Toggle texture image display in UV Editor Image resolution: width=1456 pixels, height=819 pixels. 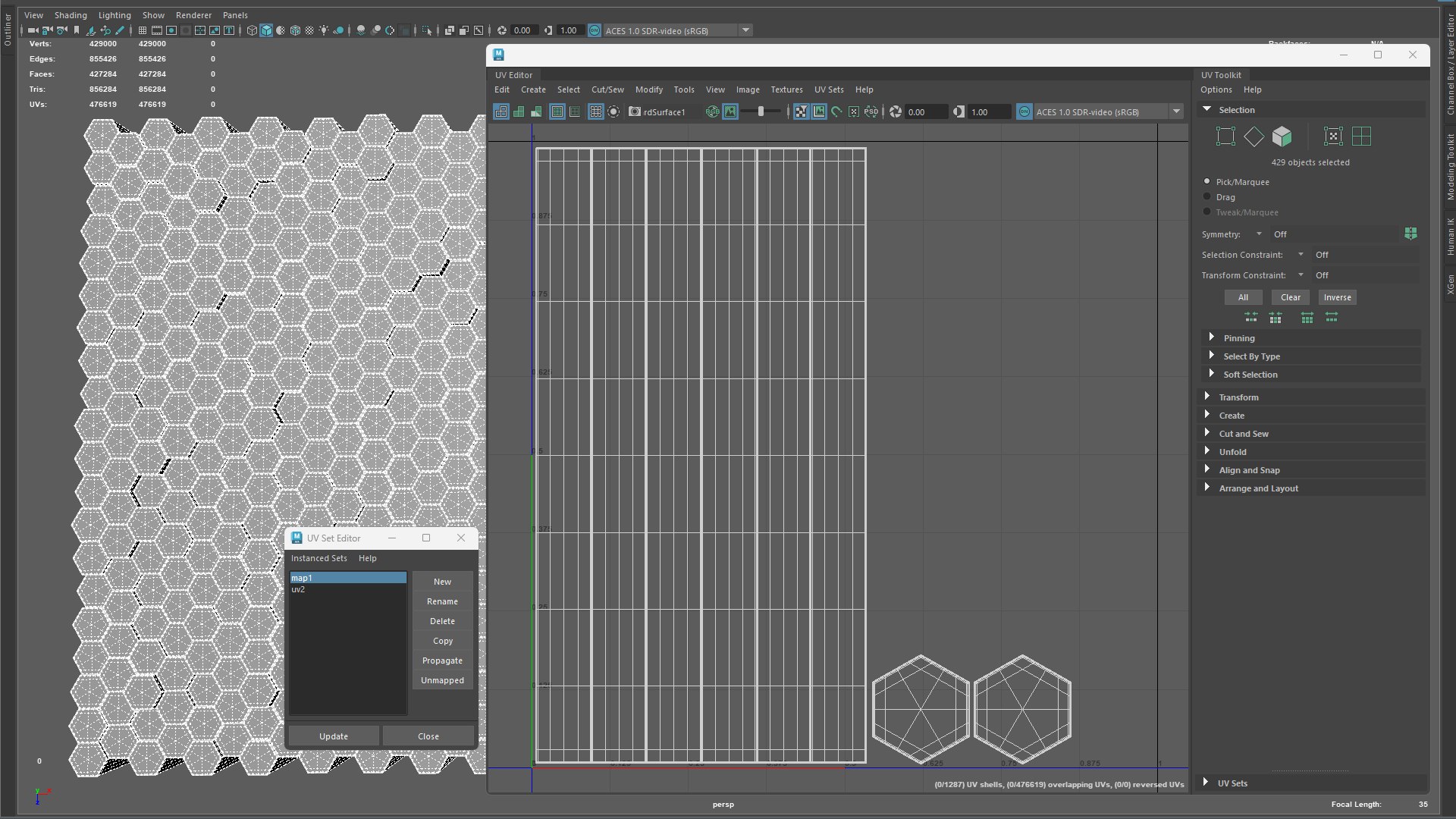(730, 111)
